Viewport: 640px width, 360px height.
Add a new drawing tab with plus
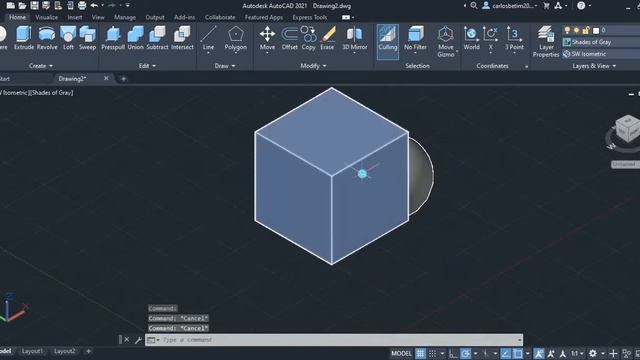click(x=123, y=79)
